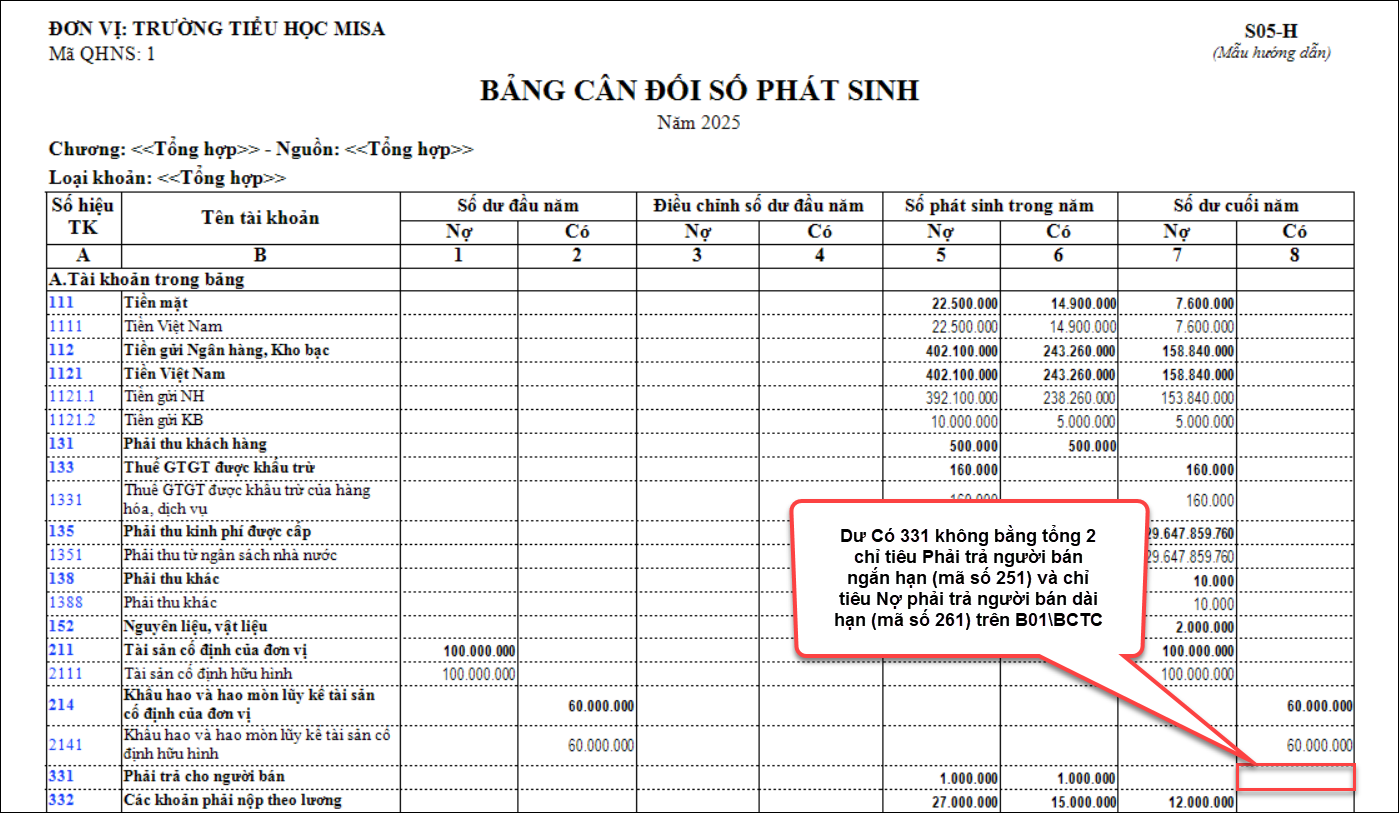Click the Tên tài khoản column header
The height and width of the screenshot is (813, 1399).
pyautogui.click(x=260, y=218)
